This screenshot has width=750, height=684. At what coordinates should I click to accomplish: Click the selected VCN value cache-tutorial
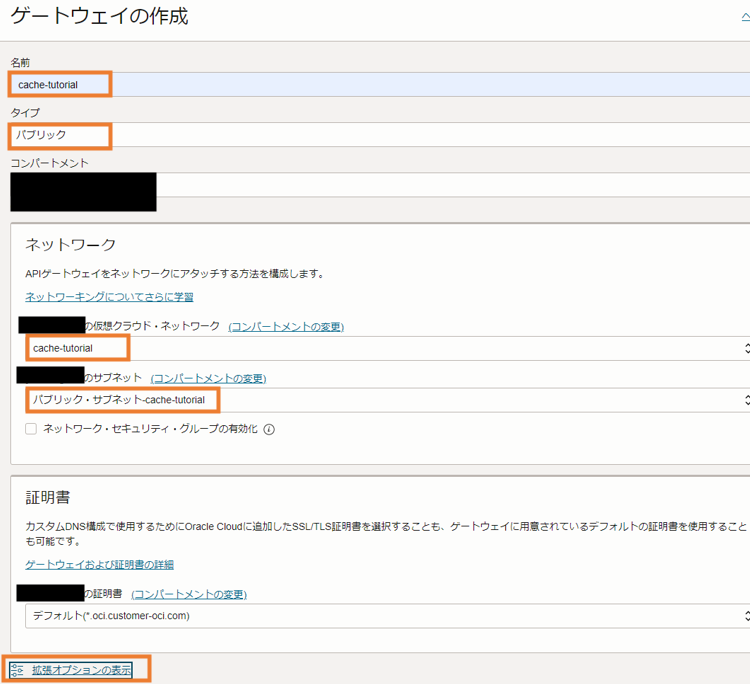(62, 348)
